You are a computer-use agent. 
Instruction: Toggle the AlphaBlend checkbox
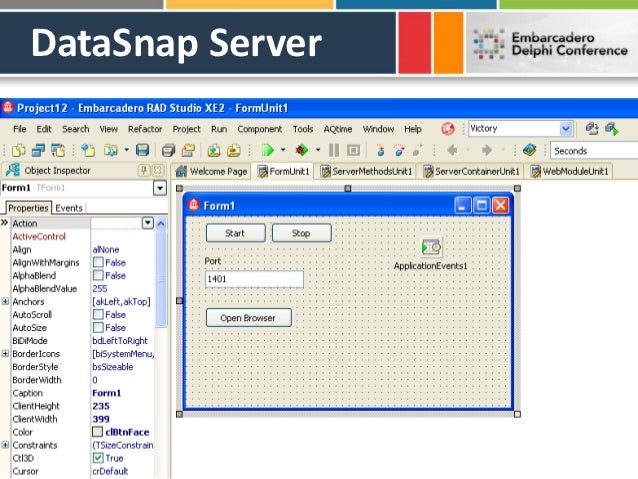coord(98,275)
